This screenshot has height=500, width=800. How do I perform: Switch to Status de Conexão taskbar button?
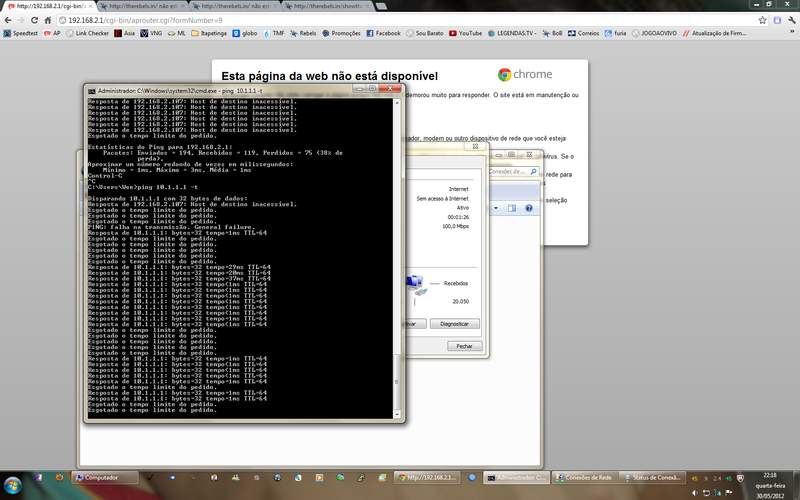tap(652, 478)
